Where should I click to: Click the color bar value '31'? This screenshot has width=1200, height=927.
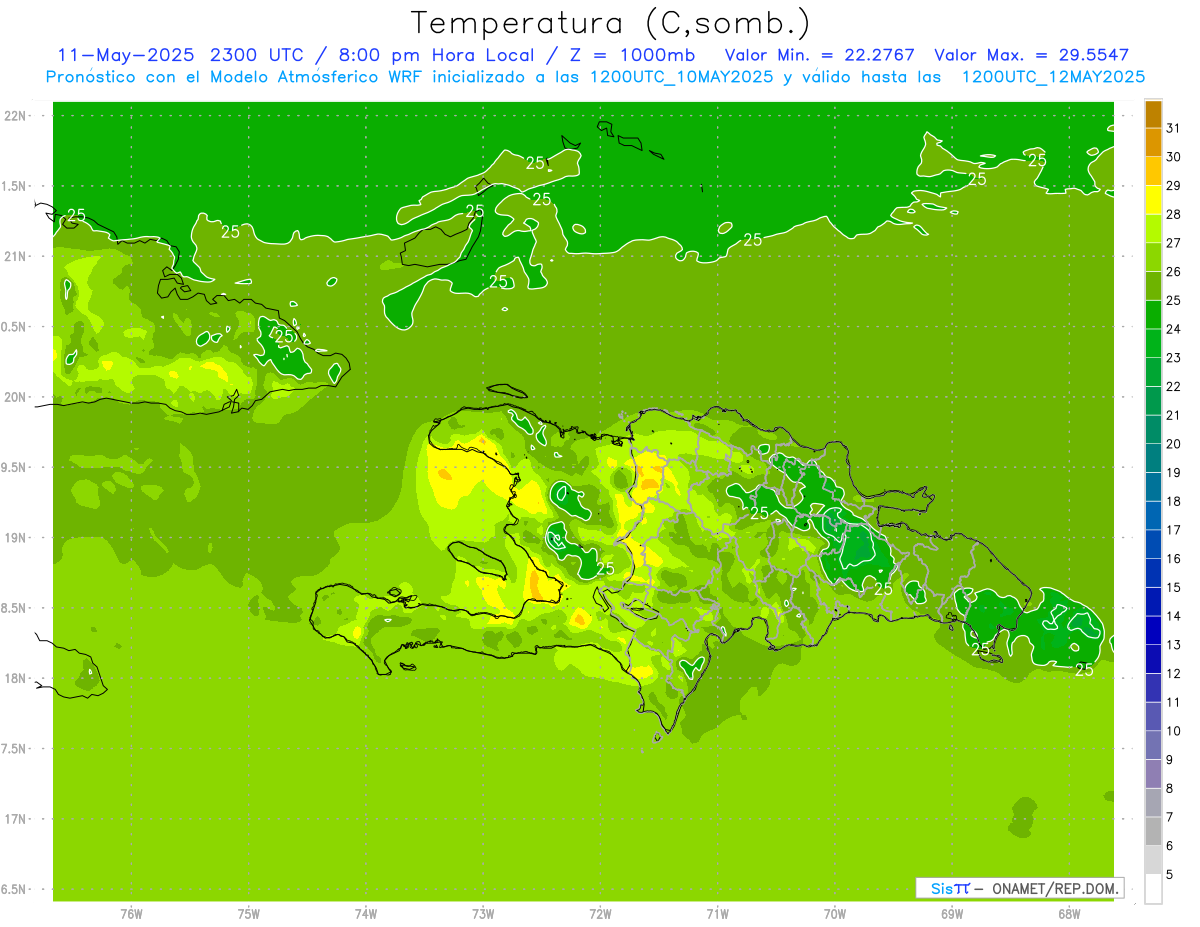1174,127
